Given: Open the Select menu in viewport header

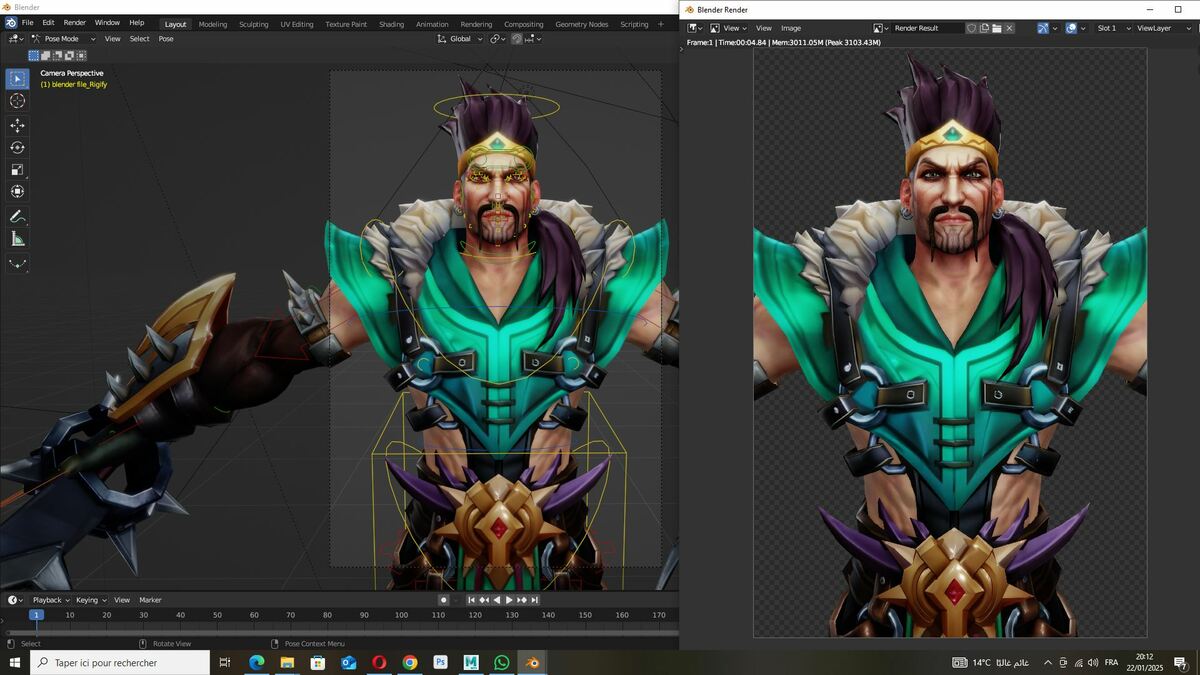Looking at the screenshot, I should 140,39.
